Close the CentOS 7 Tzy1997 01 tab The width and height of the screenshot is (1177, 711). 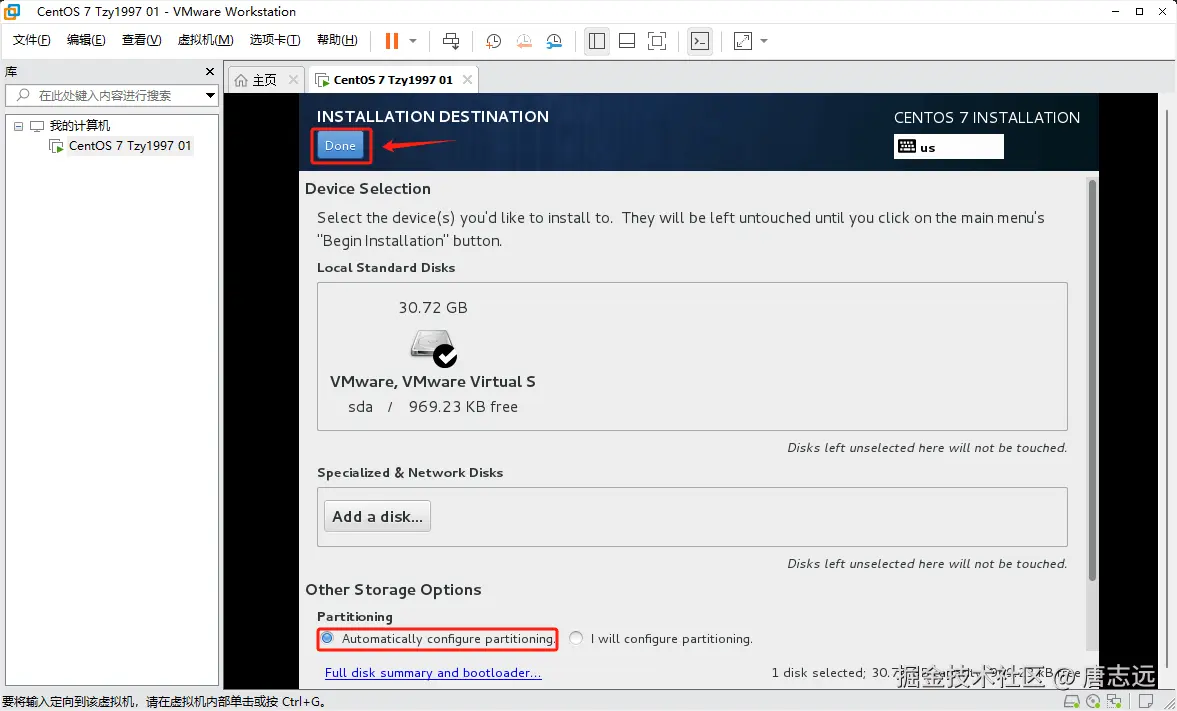468,80
